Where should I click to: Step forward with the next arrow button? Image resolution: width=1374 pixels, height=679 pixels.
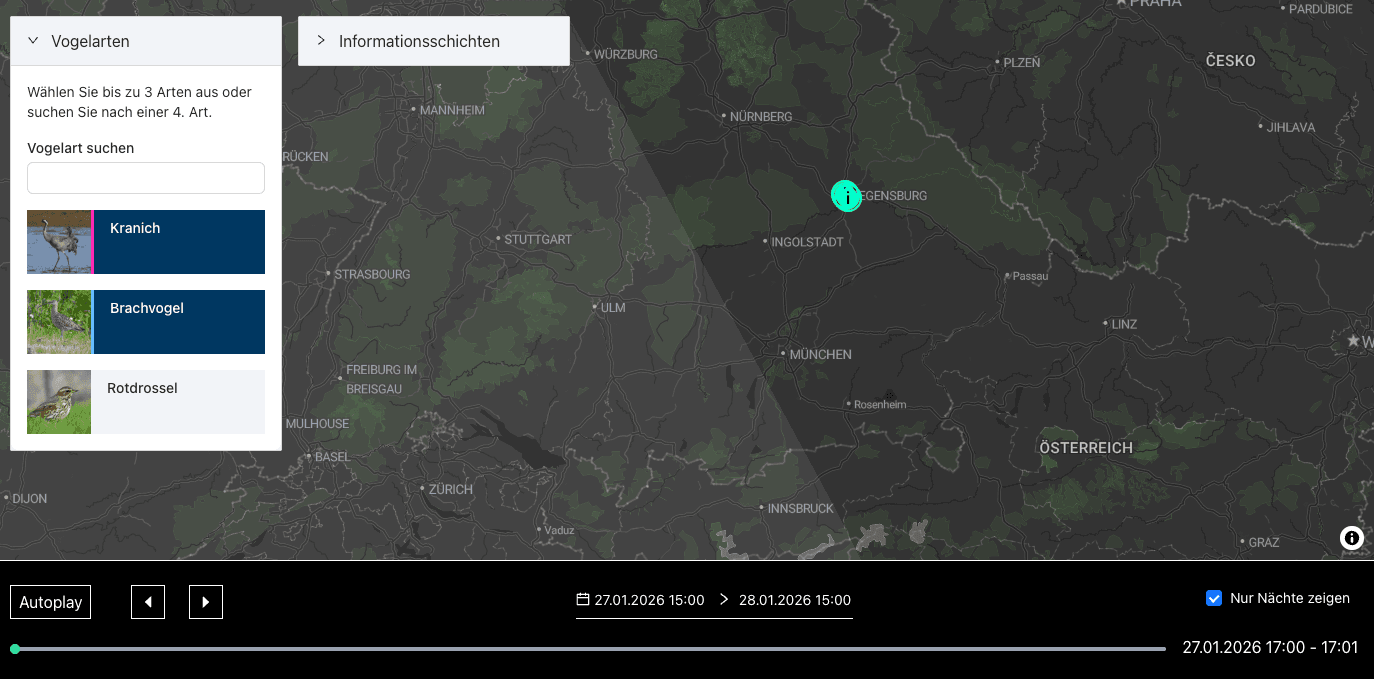[x=206, y=602]
